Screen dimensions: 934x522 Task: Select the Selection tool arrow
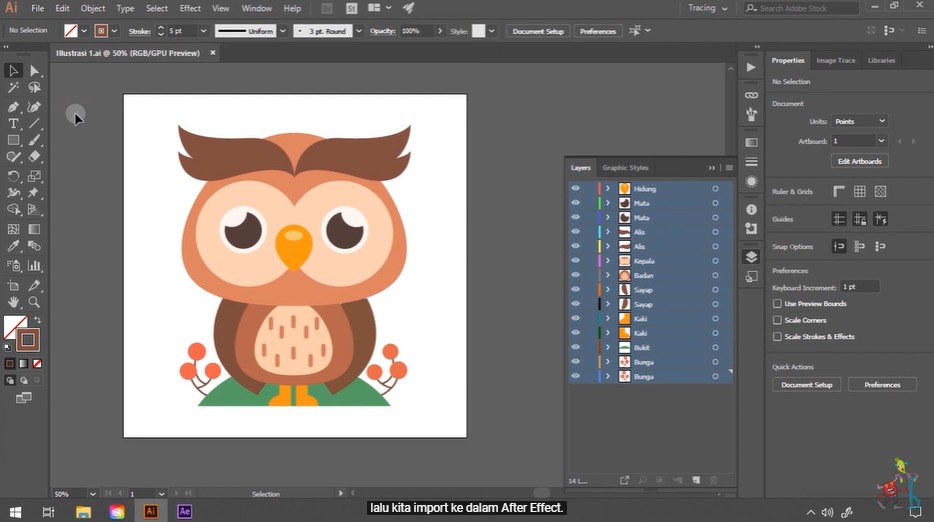click(14, 71)
